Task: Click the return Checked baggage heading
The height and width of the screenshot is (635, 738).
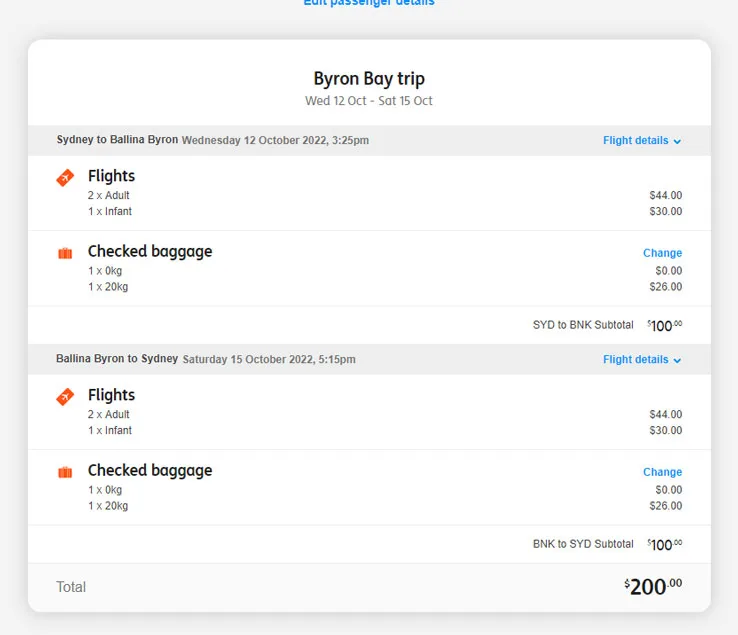Action: (150, 470)
